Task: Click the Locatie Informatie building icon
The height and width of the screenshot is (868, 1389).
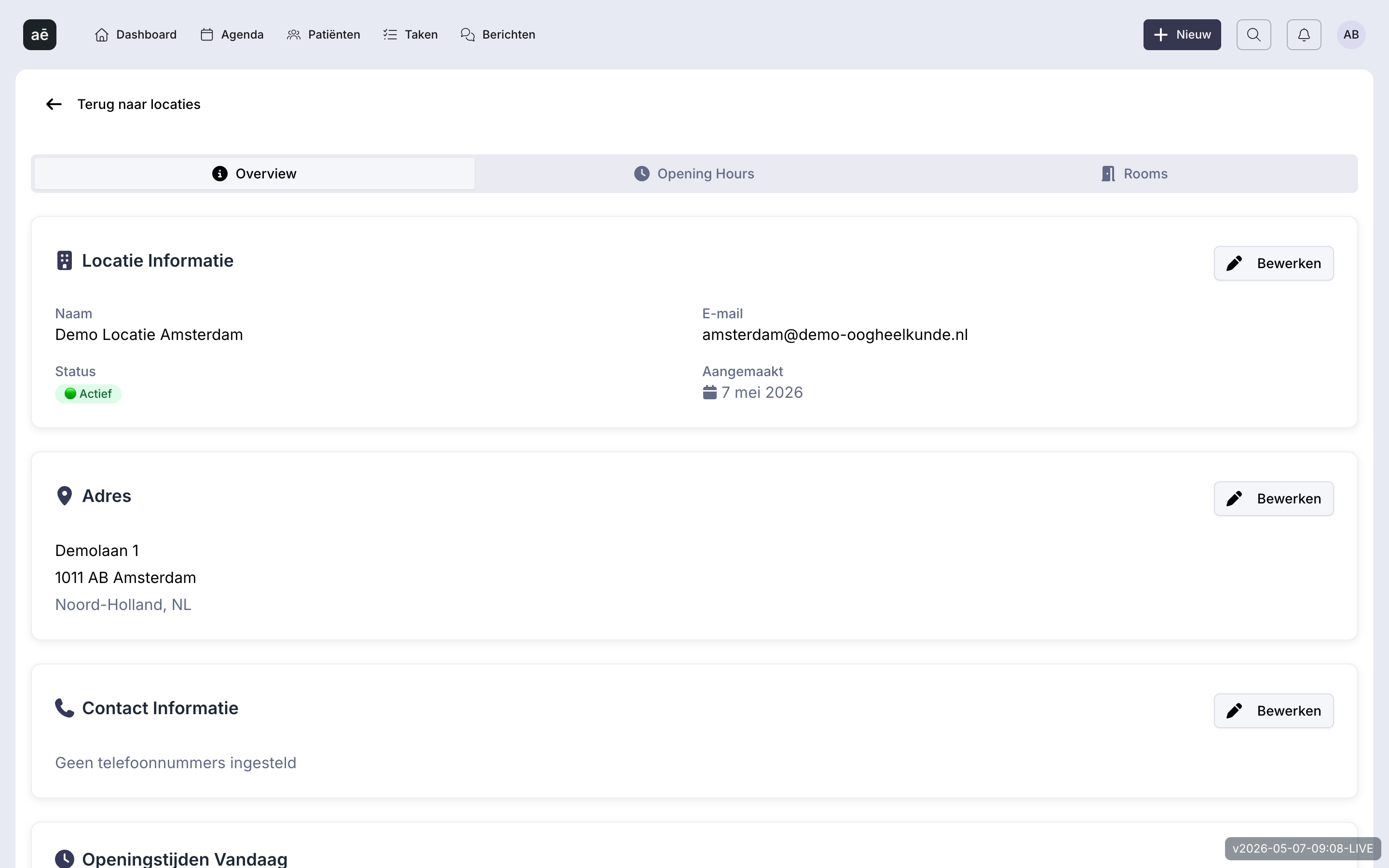Action: click(64, 260)
